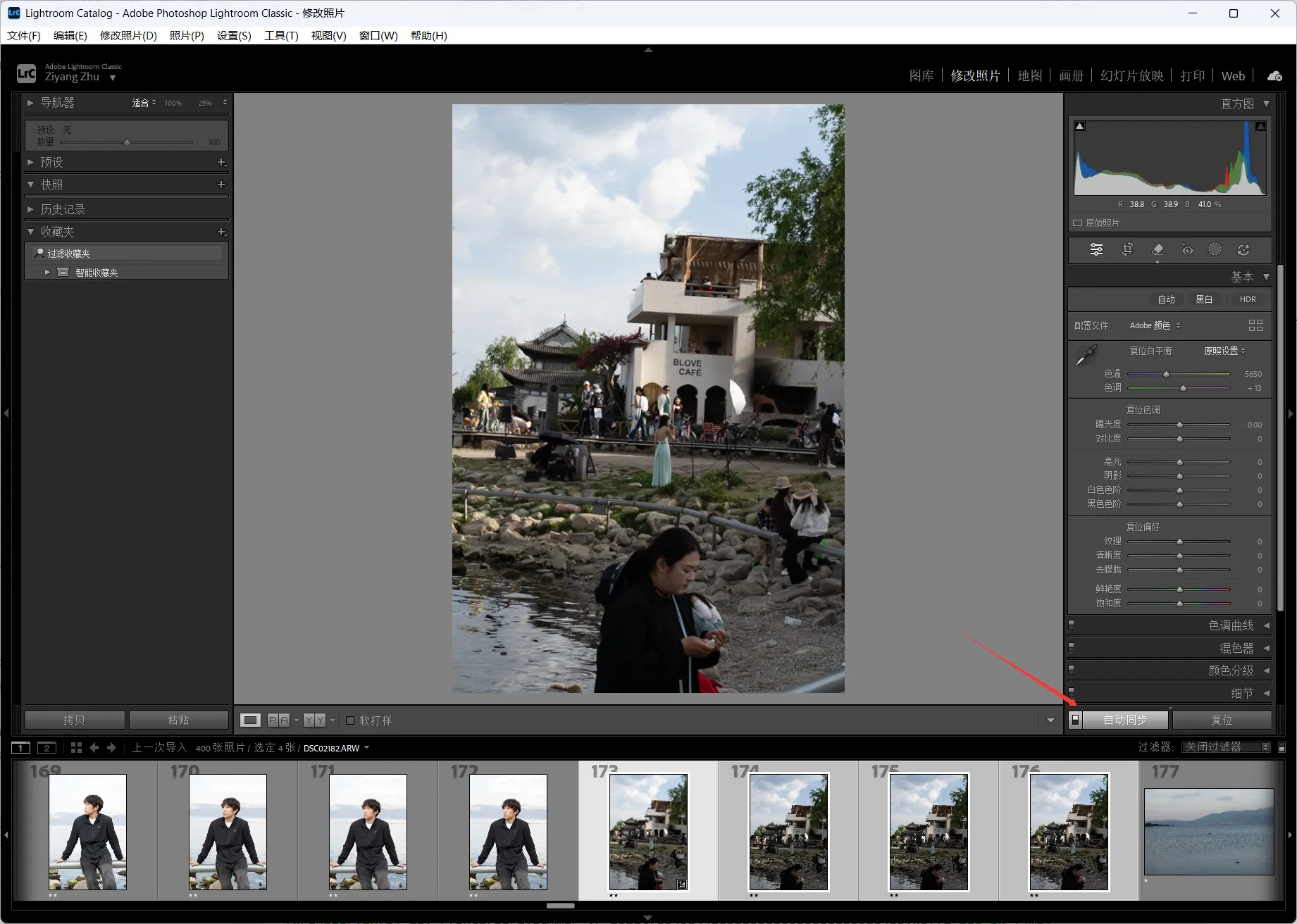This screenshot has height=924, width=1297.
Task: Switch to grid view in filmstrip bar
Action: click(76, 747)
